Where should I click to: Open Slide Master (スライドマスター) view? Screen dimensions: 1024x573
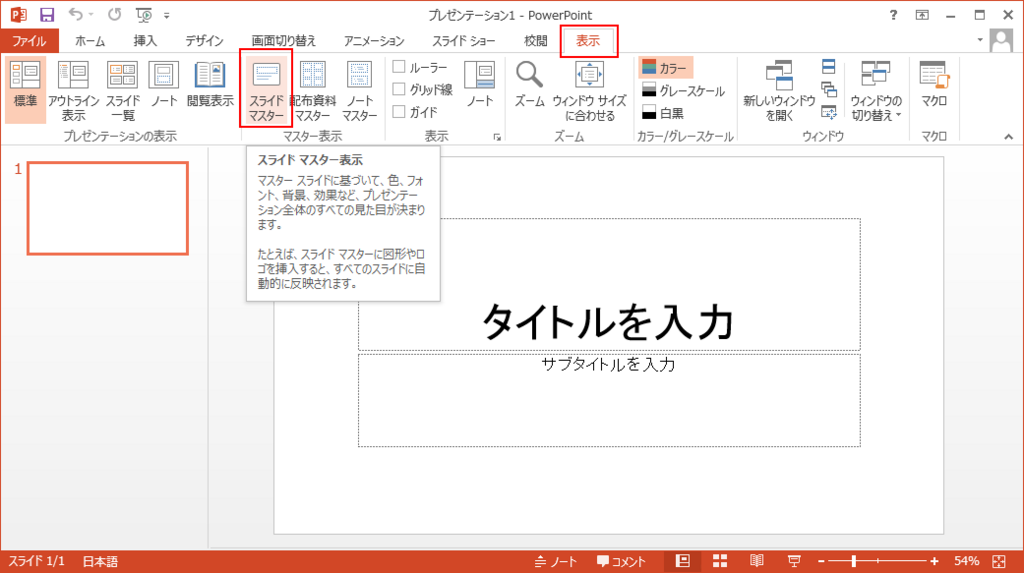tap(266, 90)
